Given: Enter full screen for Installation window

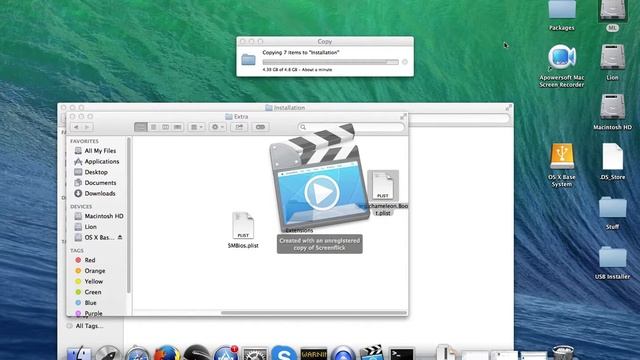Looking at the screenshot, I should [x=509, y=107].
